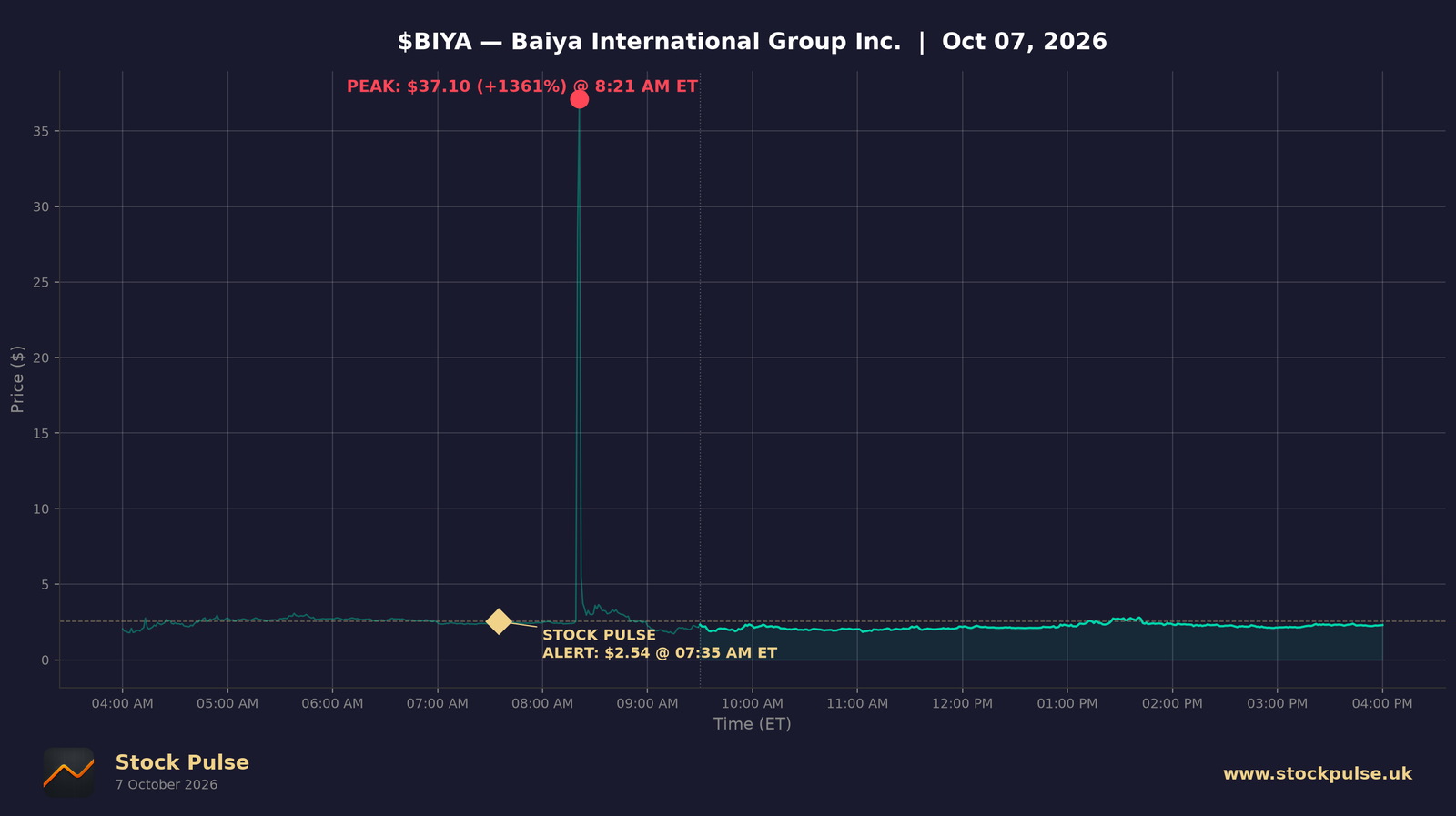Click the red peak price marker dot

pyautogui.click(x=579, y=99)
